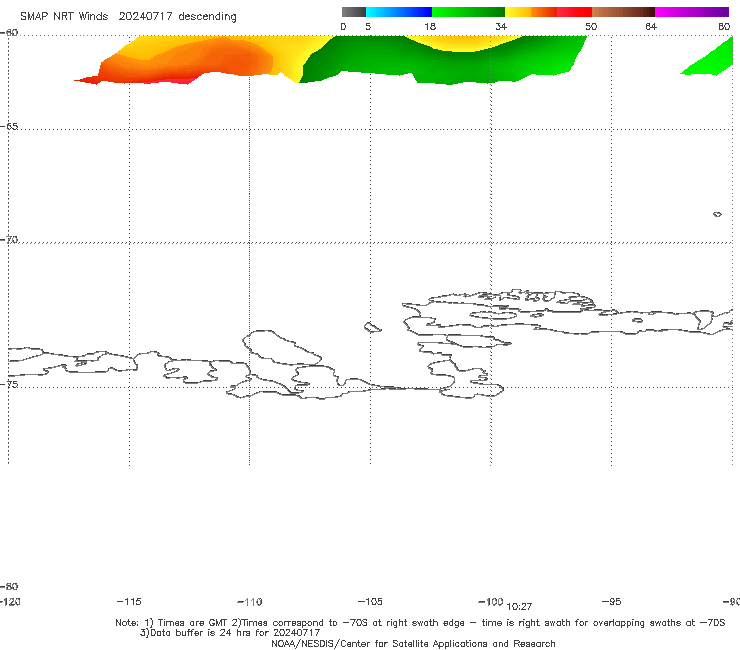Click the longitude label '-120'
This screenshot has height=650, width=740.
tap(10, 602)
